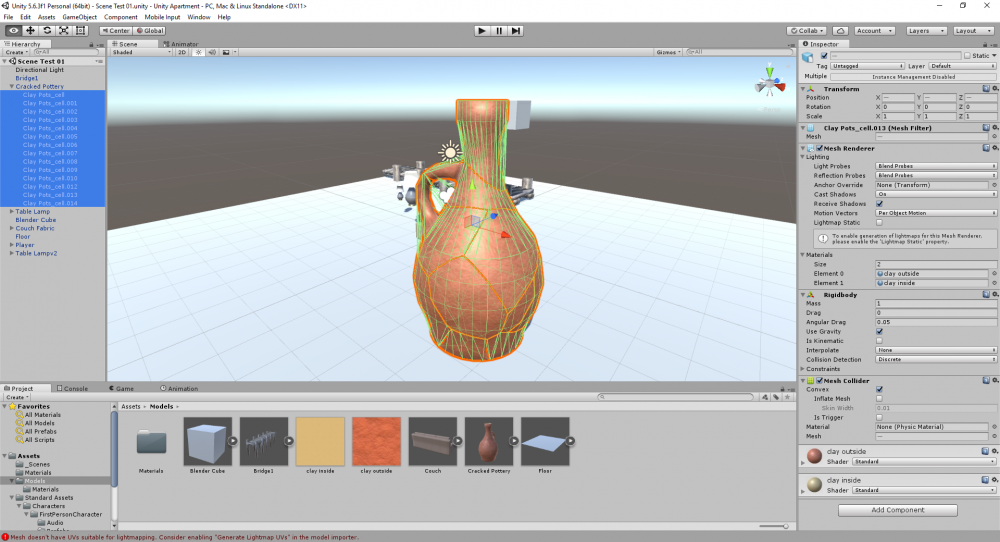
Task: Select the Couch model thumbnail
Action: coord(433,441)
